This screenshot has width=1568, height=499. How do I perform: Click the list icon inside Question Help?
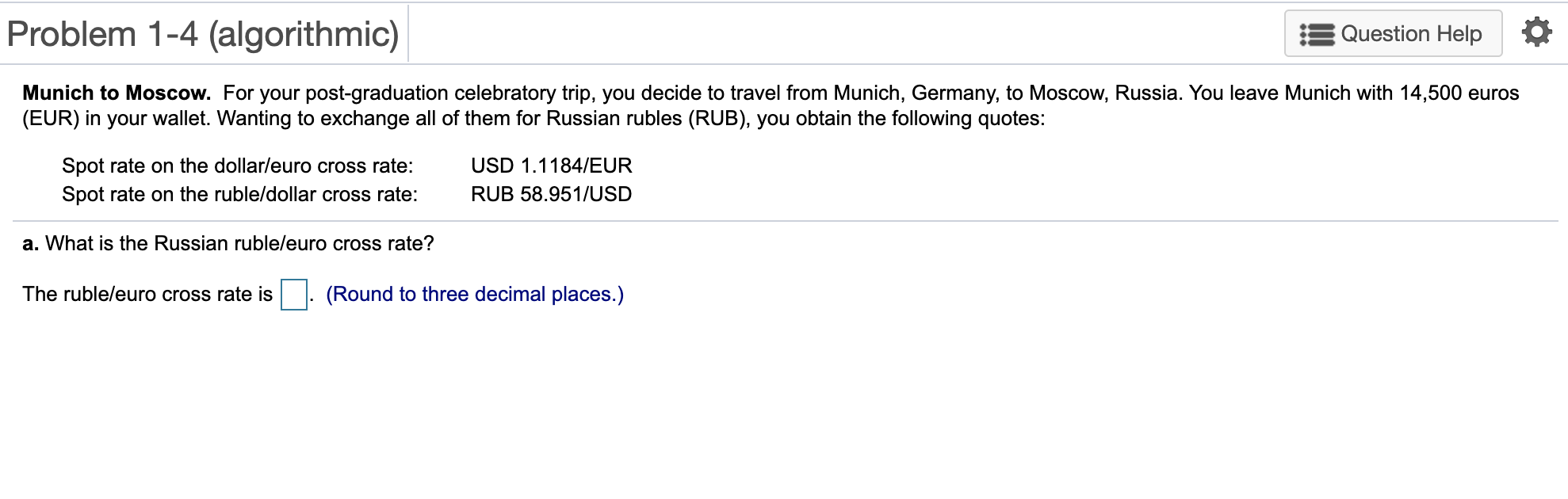1318,33
